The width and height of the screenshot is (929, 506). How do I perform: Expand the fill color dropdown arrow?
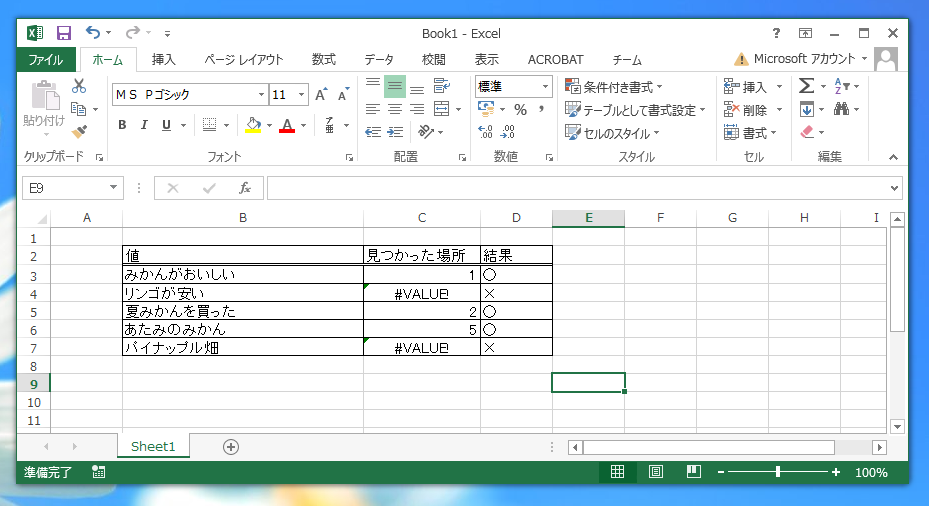269,126
